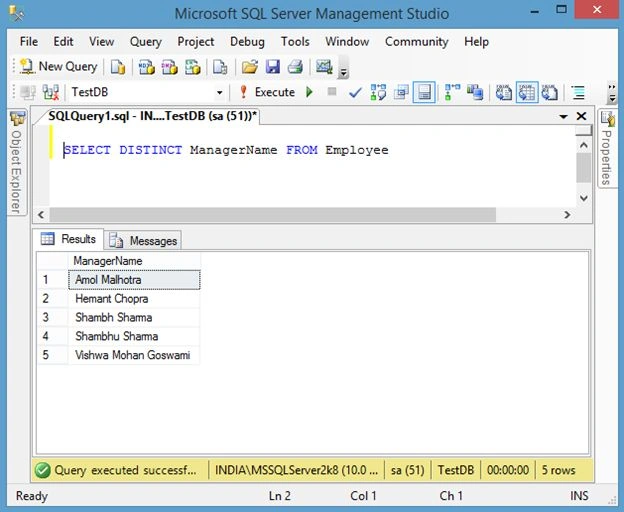Switch to the Messages tab

click(x=143, y=241)
